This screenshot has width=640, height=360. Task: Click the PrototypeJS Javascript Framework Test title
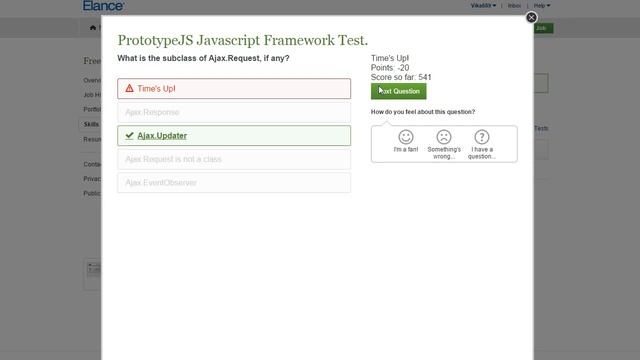242,40
